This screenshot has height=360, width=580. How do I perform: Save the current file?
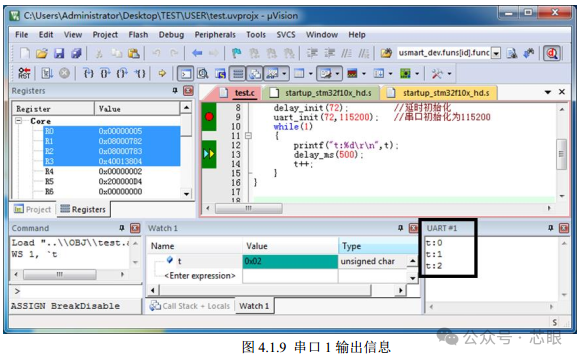pos(59,53)
